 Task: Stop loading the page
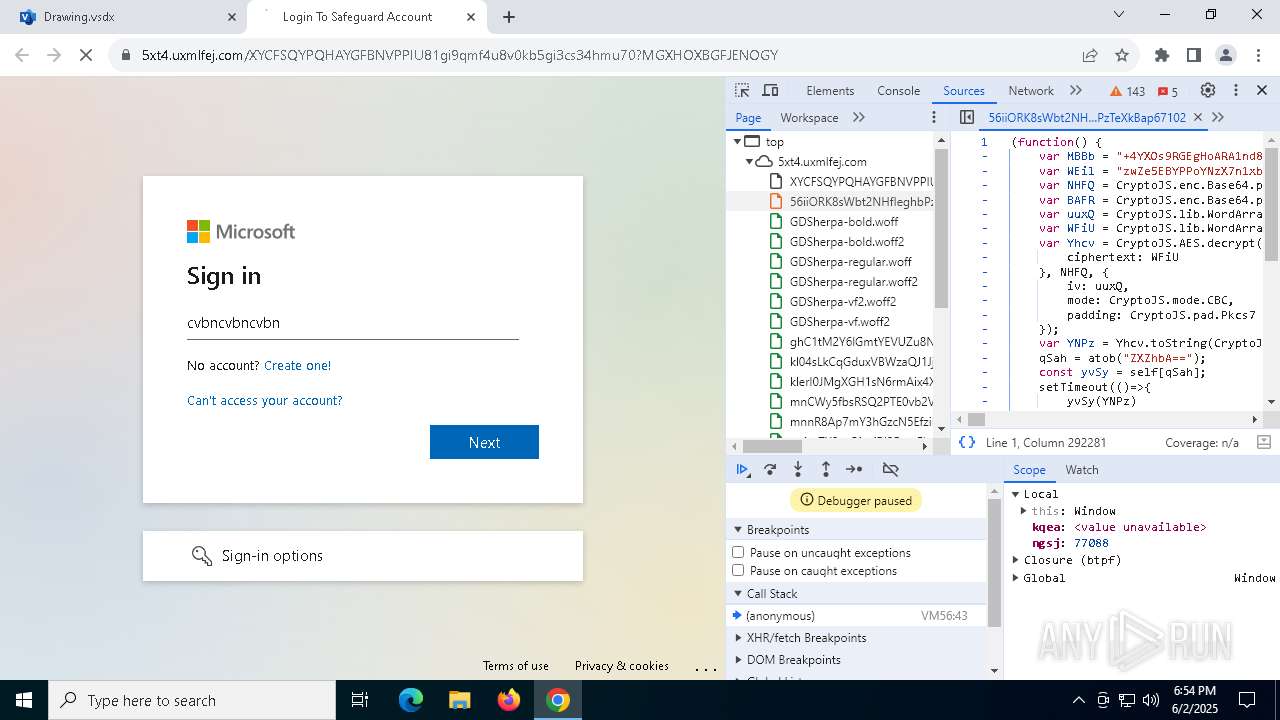click(86, 55)
